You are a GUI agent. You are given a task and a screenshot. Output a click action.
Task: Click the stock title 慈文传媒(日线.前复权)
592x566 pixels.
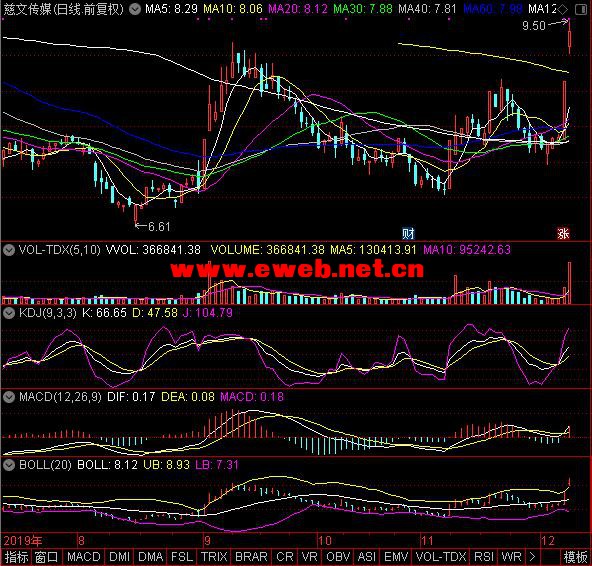coord(64,9)
